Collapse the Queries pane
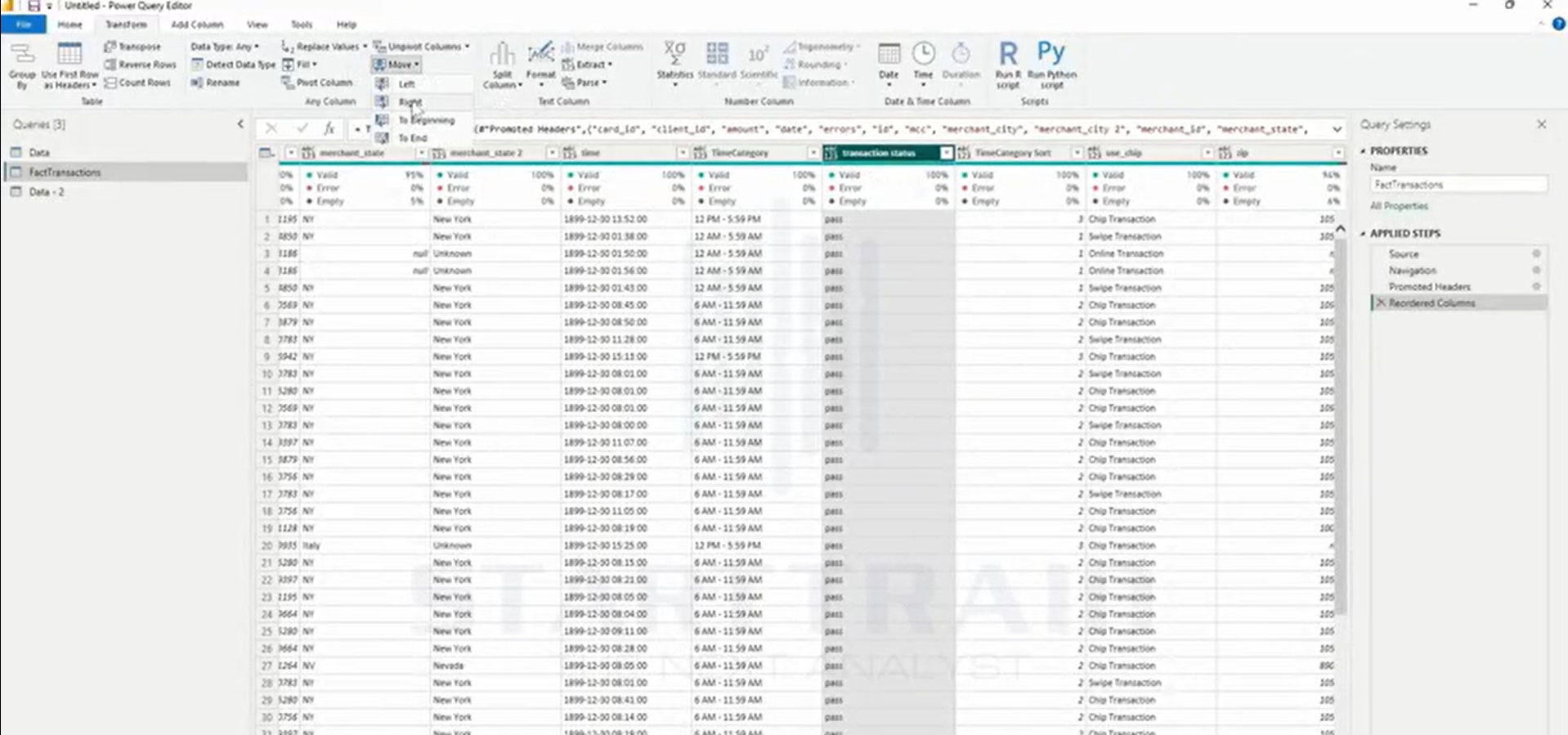1568x735 pixels. pos(240,124)
